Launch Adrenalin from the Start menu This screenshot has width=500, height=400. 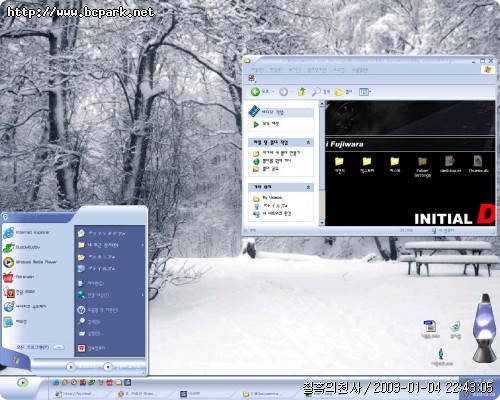click(x=19, y=277)
